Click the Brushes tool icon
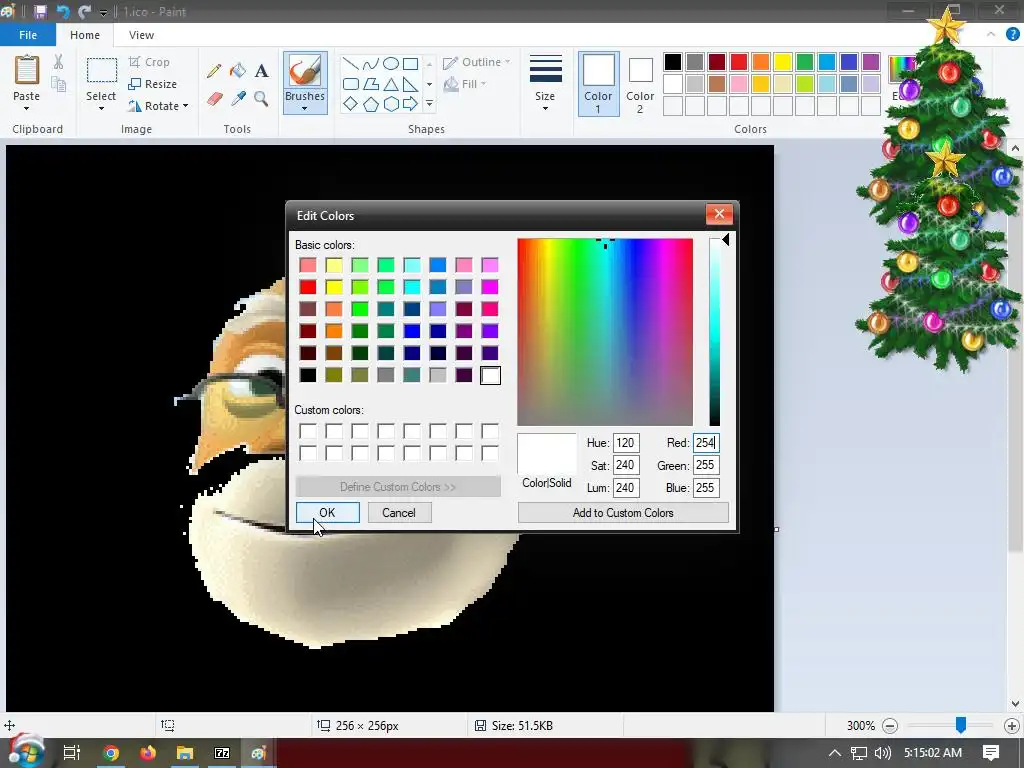Image resolution: width=1024 pixels, height=768 pixels. tap(305, 70)
